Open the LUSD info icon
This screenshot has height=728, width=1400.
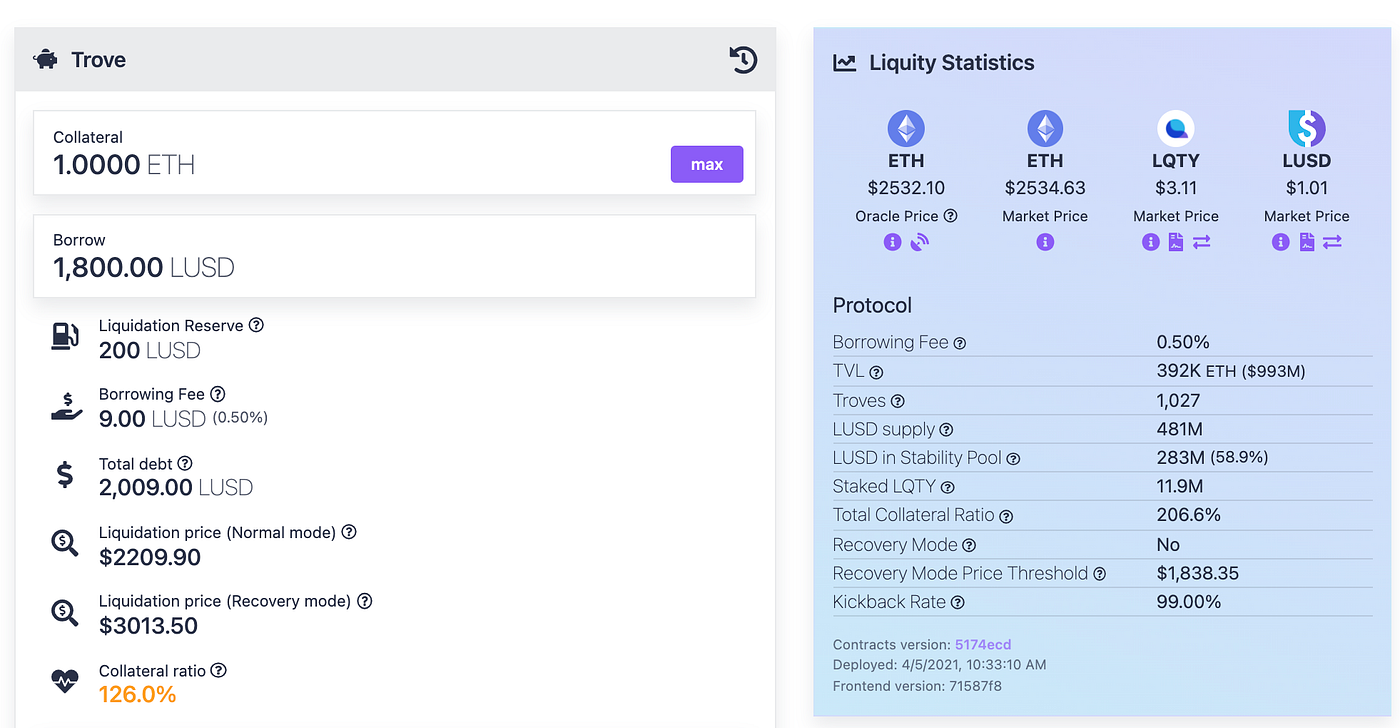pyautogui.click(x=1281, y=242)
